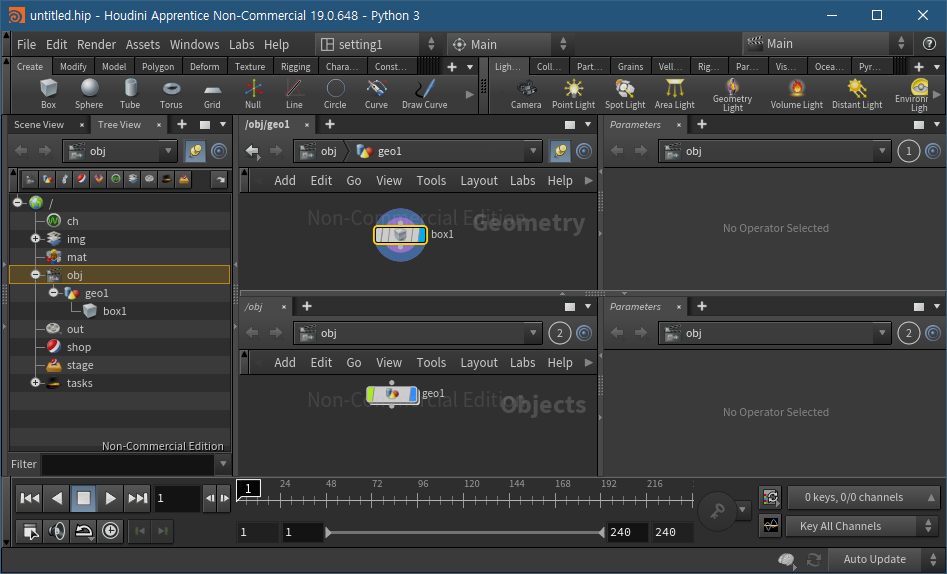The width and height of the screenshot is (947, 574).
Task: Open the File menu
Action: [x=26, y=44]
